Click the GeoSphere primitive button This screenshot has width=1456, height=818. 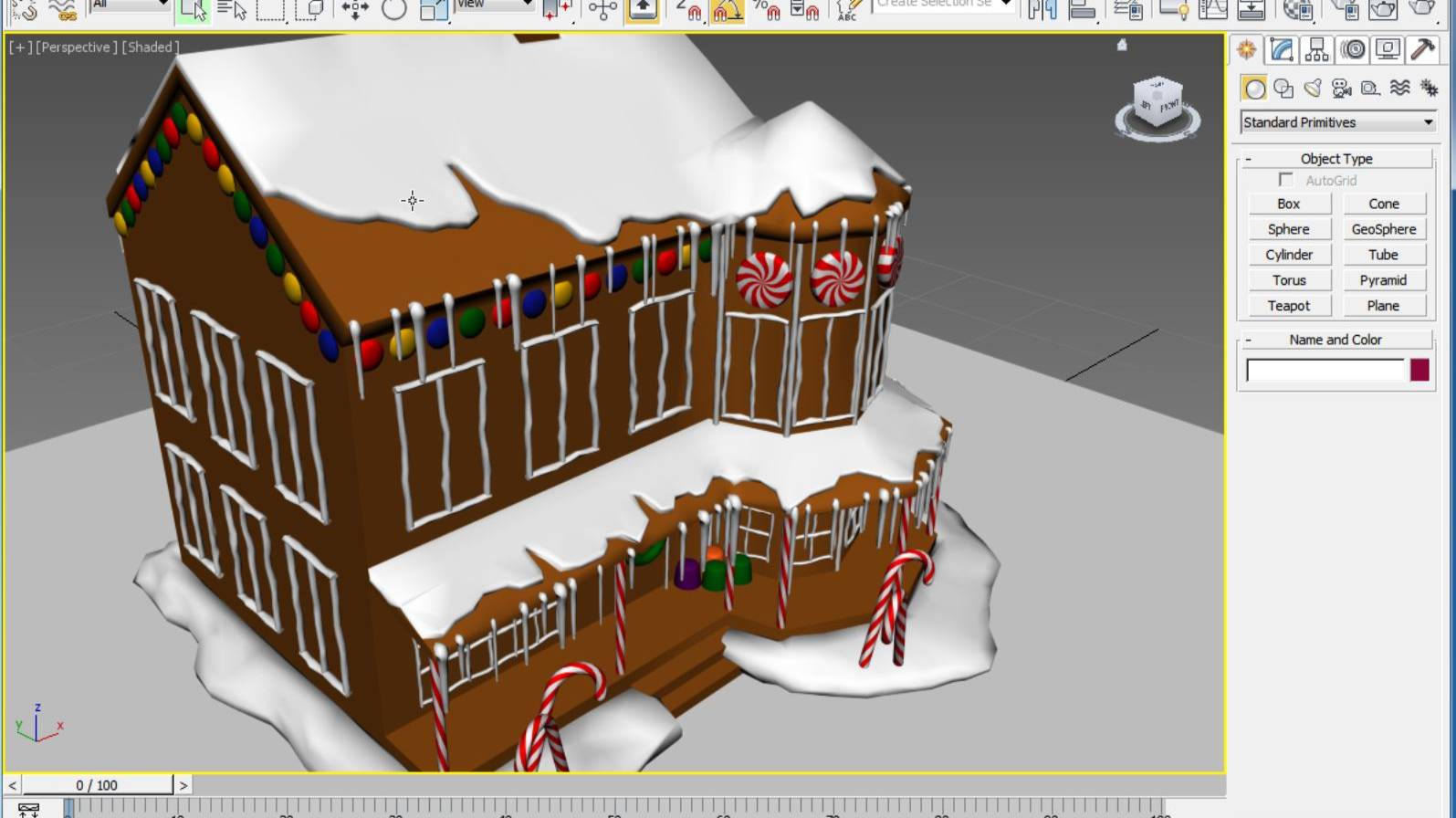(x=1383, y=229)
